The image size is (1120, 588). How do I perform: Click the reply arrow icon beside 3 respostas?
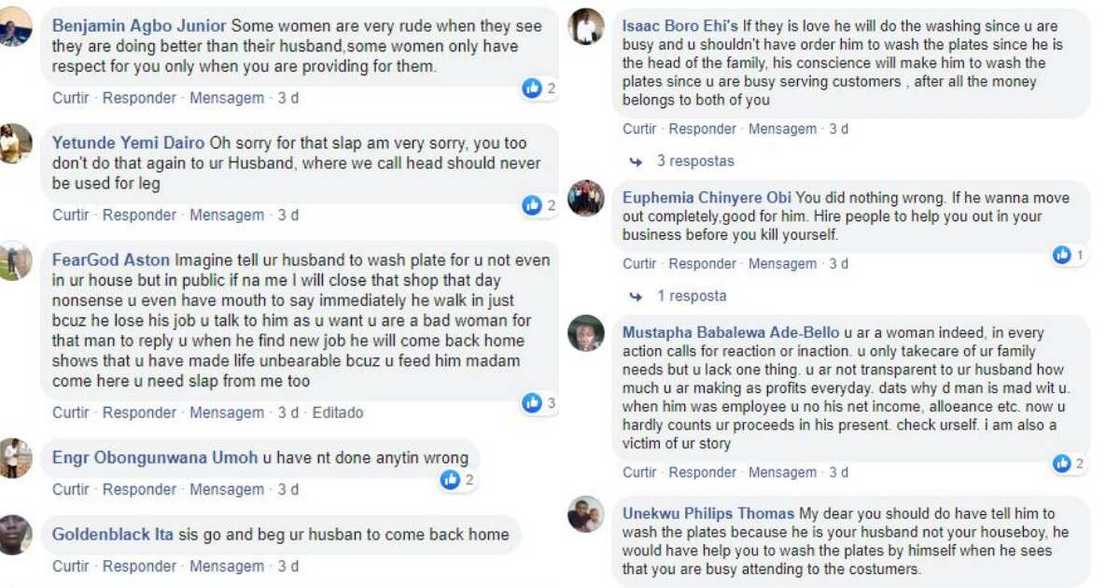pos(635,161)
